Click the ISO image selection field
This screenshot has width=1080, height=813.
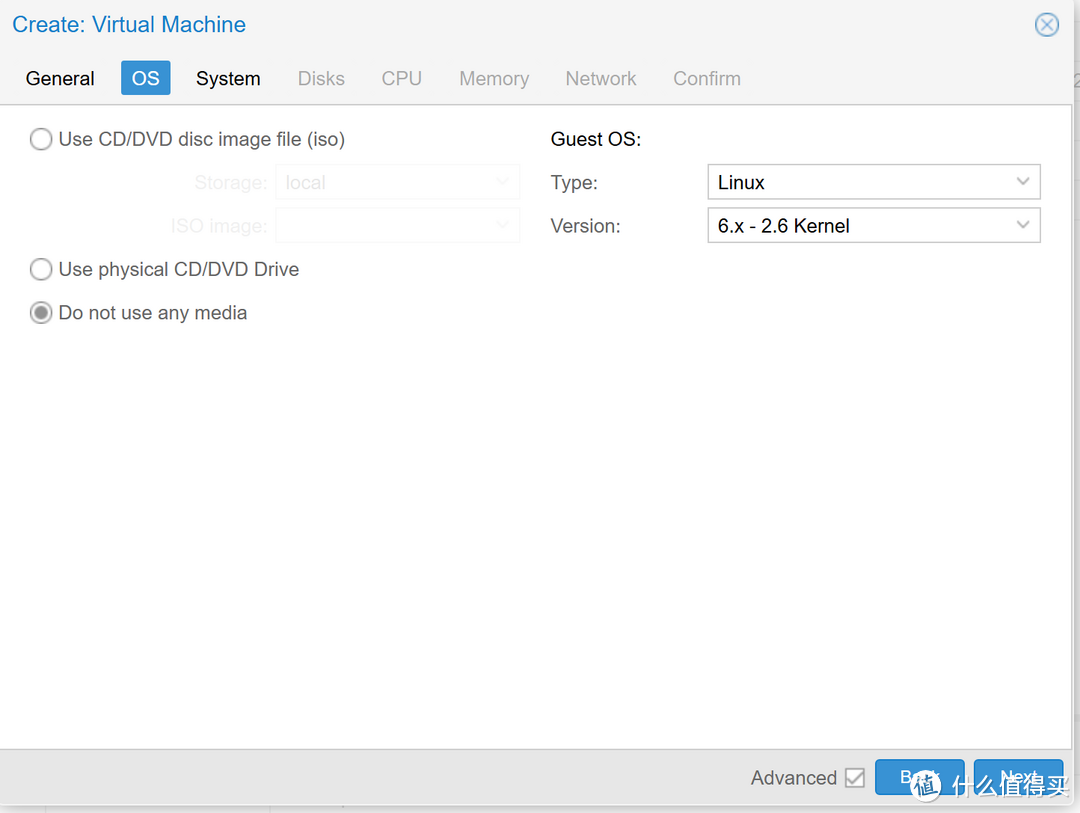coord(397,226)
